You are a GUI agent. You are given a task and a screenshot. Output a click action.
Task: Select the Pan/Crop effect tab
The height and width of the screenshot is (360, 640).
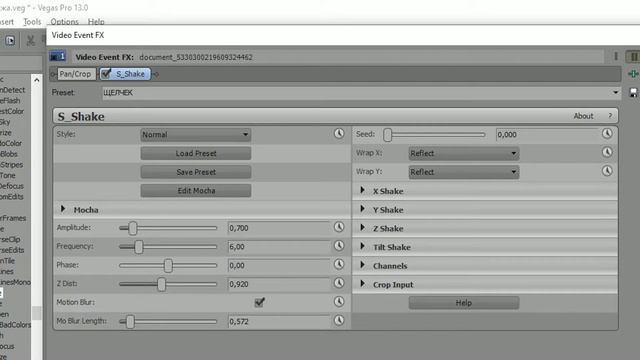point(75,74)
